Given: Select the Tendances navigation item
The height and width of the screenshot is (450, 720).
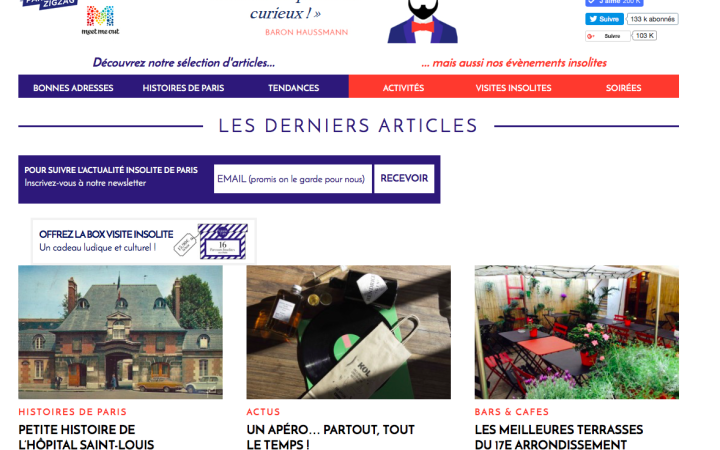Looking at the screenshot, I should (293, 88).
